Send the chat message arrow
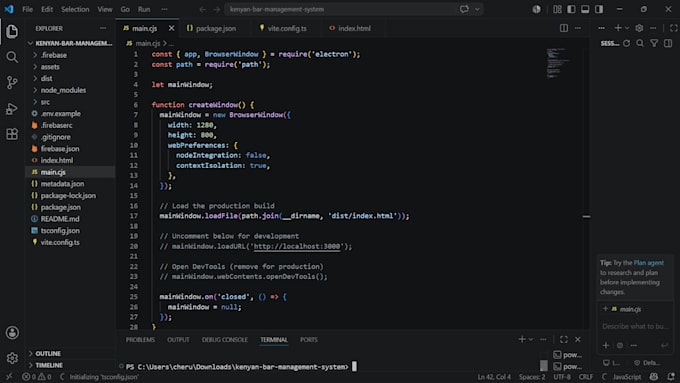 click(x=664, y=345)
